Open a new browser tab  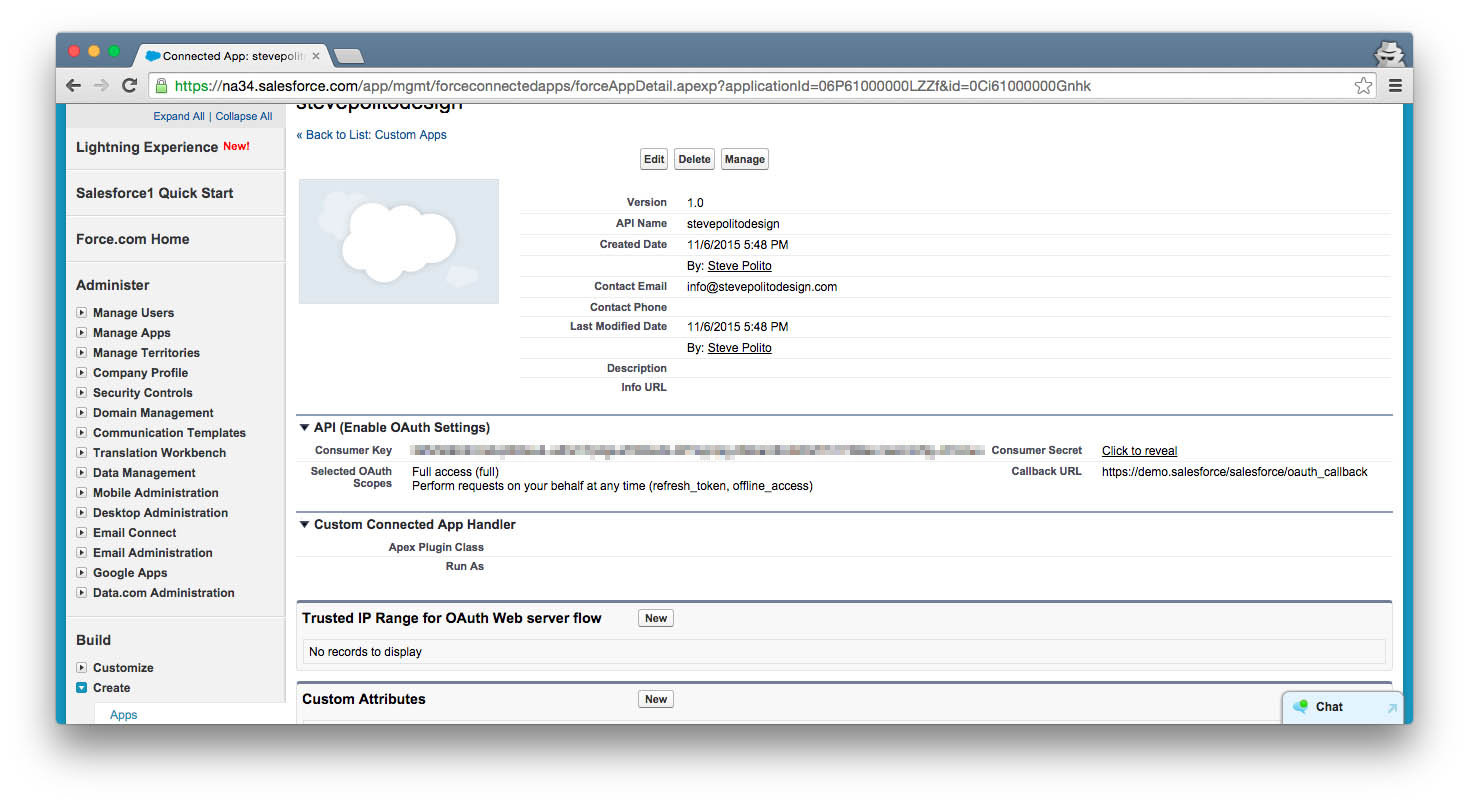348,56
